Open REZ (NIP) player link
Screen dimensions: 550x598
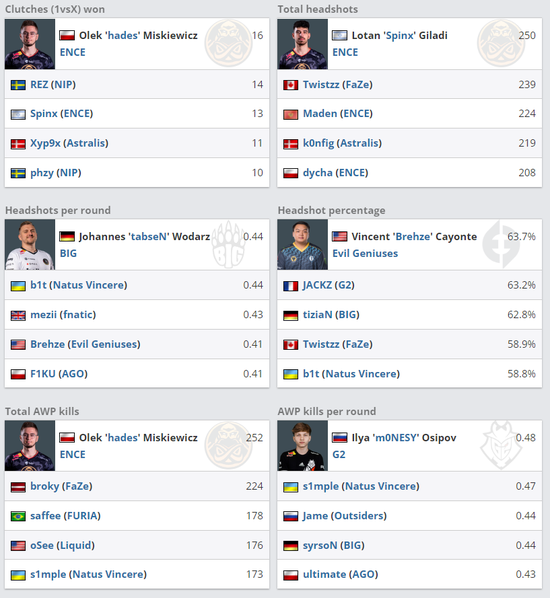(53, 84)
